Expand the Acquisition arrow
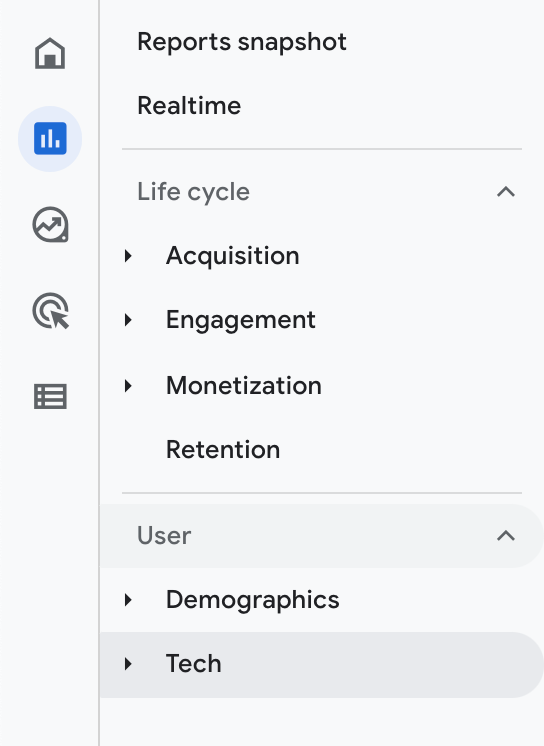Screen dimensions: 544x746 (x=128, y=256)
